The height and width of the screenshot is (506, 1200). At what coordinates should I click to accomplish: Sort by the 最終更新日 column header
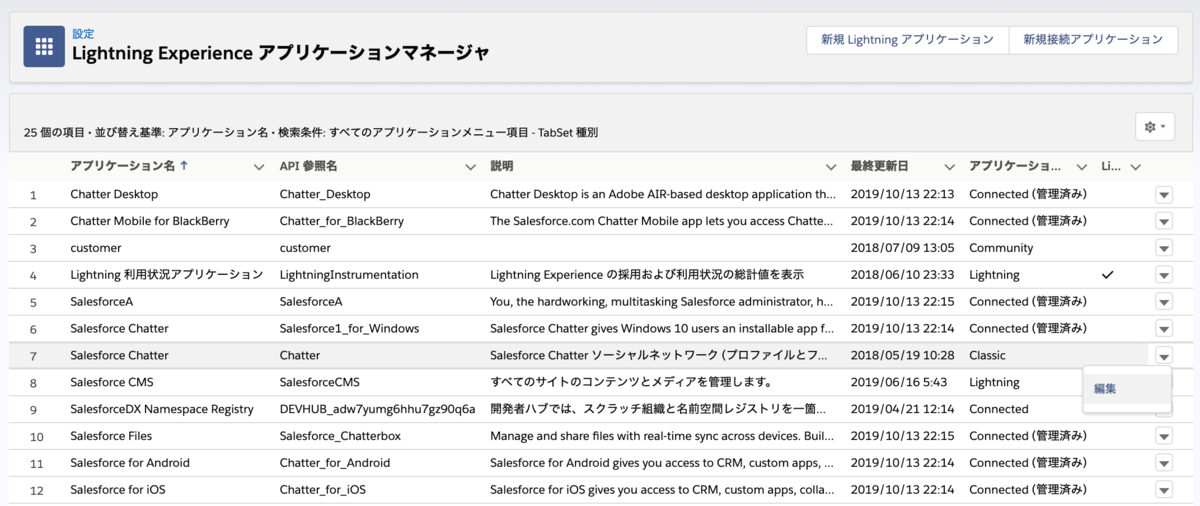(x=880, y=166)
